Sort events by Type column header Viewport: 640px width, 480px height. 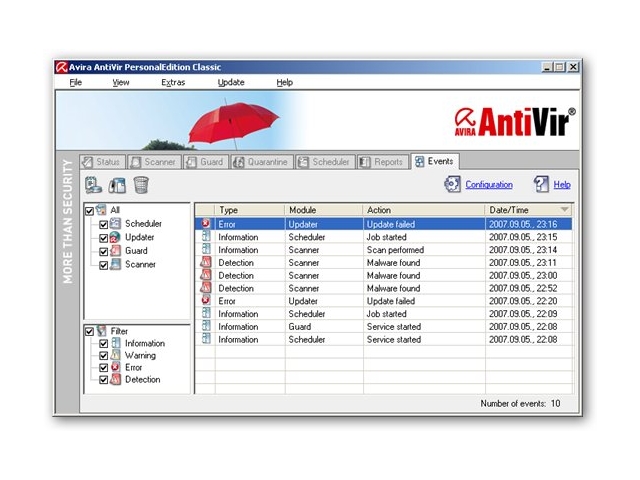250,210
